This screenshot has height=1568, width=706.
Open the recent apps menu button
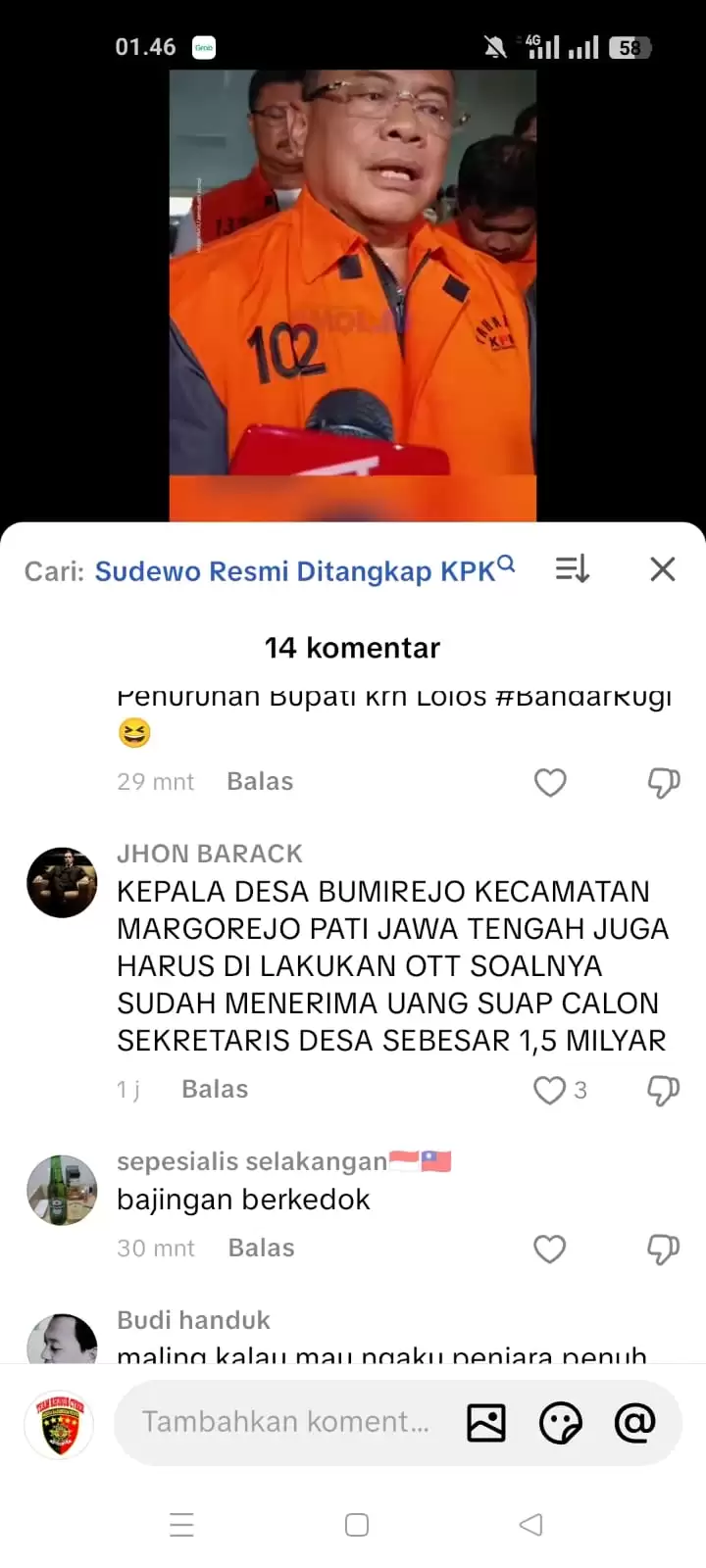click(182, 1525)
